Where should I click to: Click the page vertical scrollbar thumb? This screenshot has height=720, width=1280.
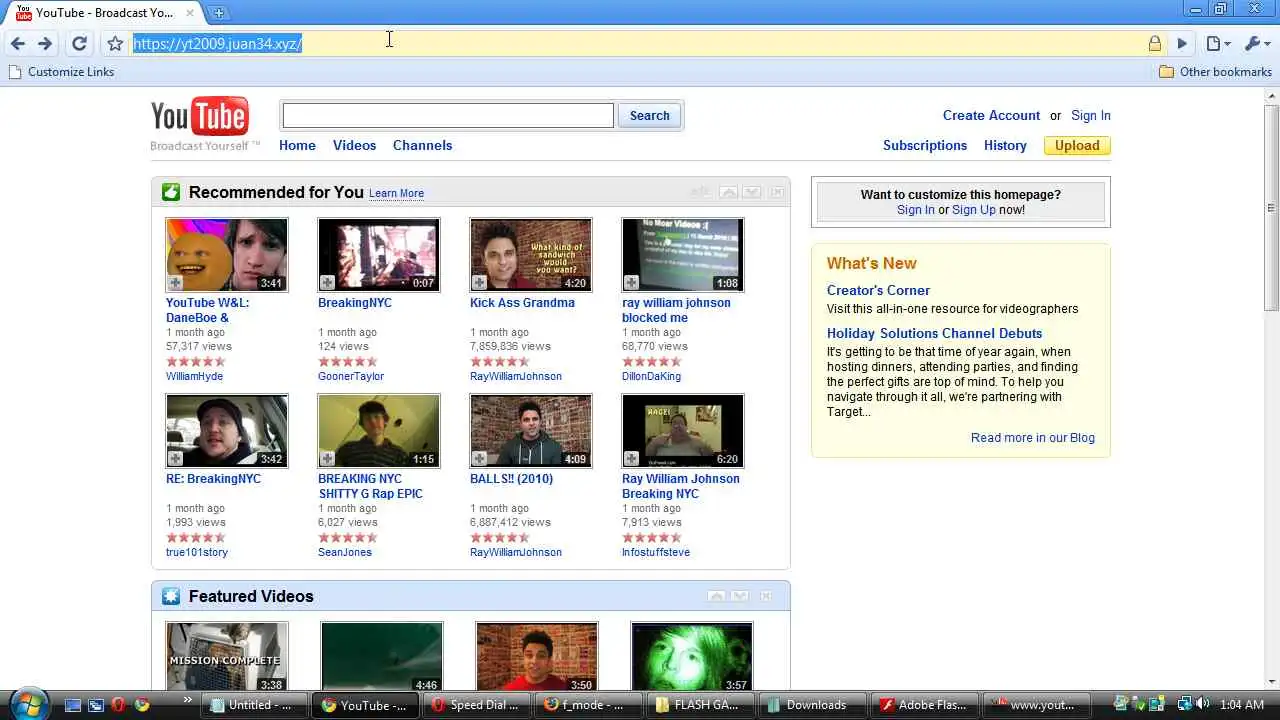coord(1272,207)
